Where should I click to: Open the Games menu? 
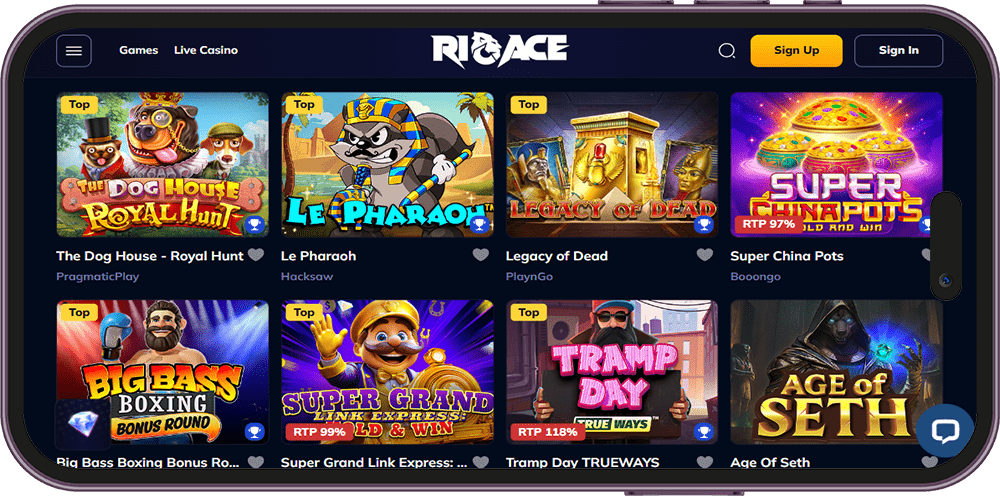pyautogui.click(x=138, y=50)
